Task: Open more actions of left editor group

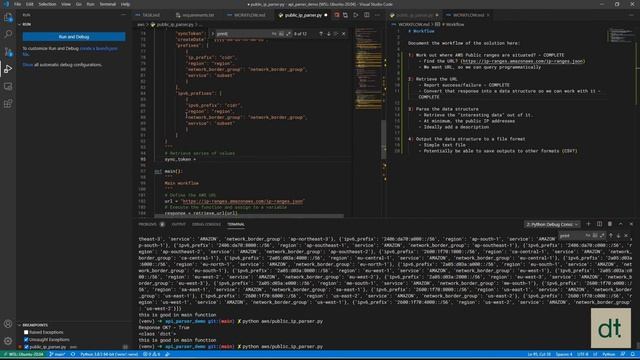Action: pyautogui.click(x=377, y=15)
